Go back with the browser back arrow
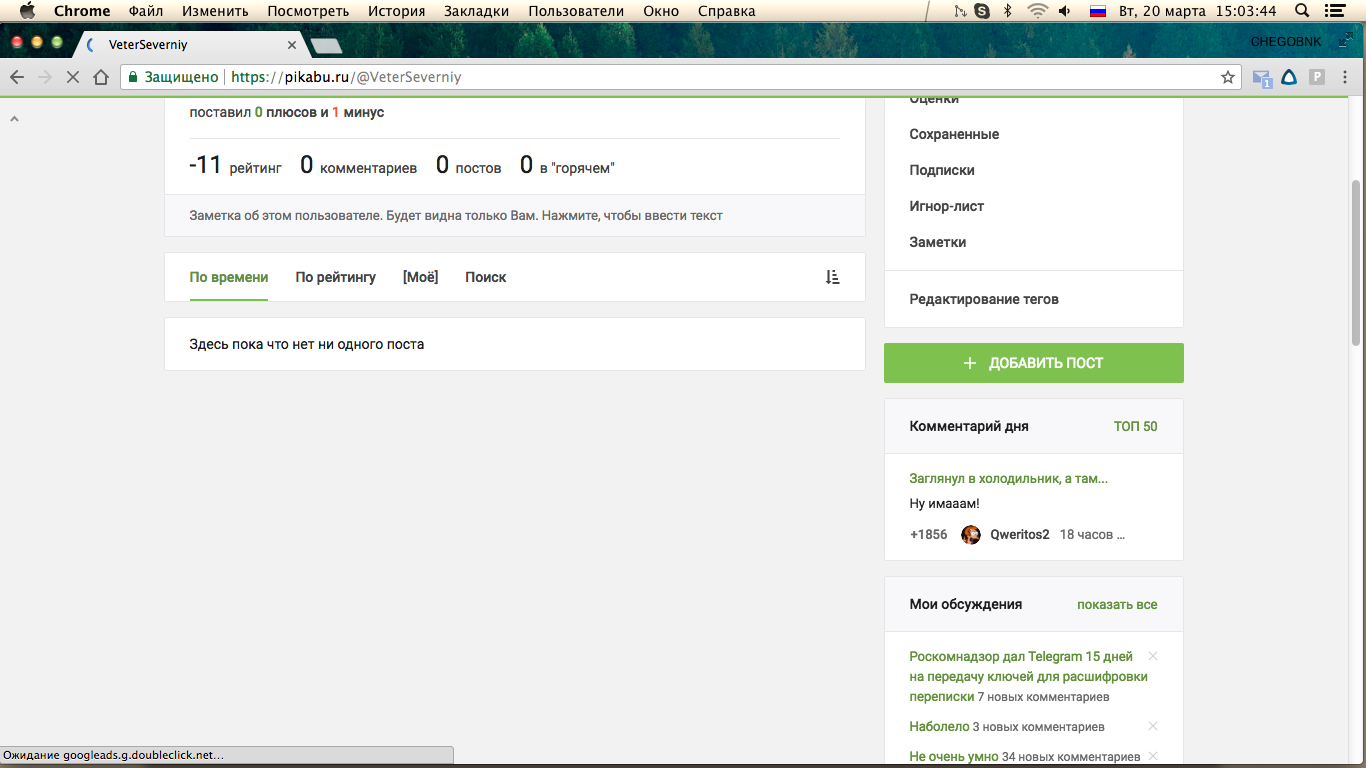Screen dimensions: 1366x768 point(17,77)
